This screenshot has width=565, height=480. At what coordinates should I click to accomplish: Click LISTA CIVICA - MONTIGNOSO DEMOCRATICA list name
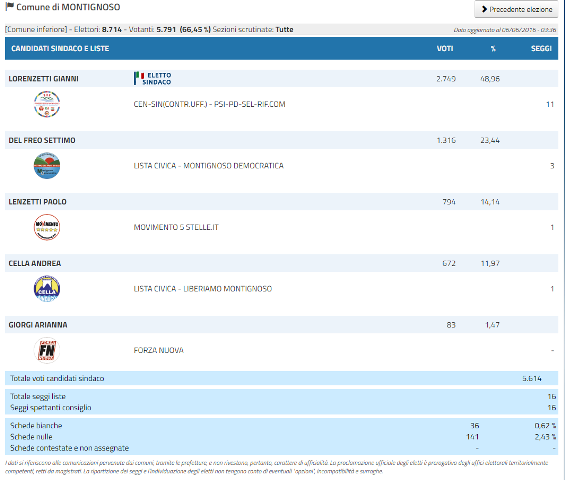pos(209,166)
